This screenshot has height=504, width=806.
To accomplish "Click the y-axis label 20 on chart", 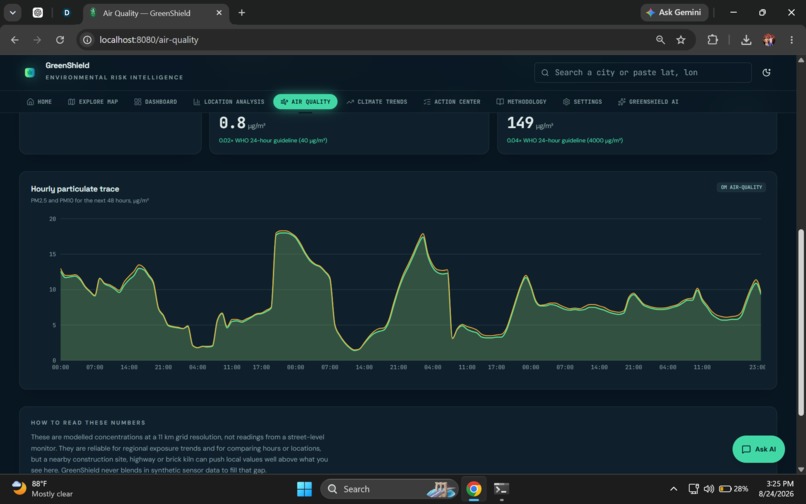I will click(x=52, y=219).
